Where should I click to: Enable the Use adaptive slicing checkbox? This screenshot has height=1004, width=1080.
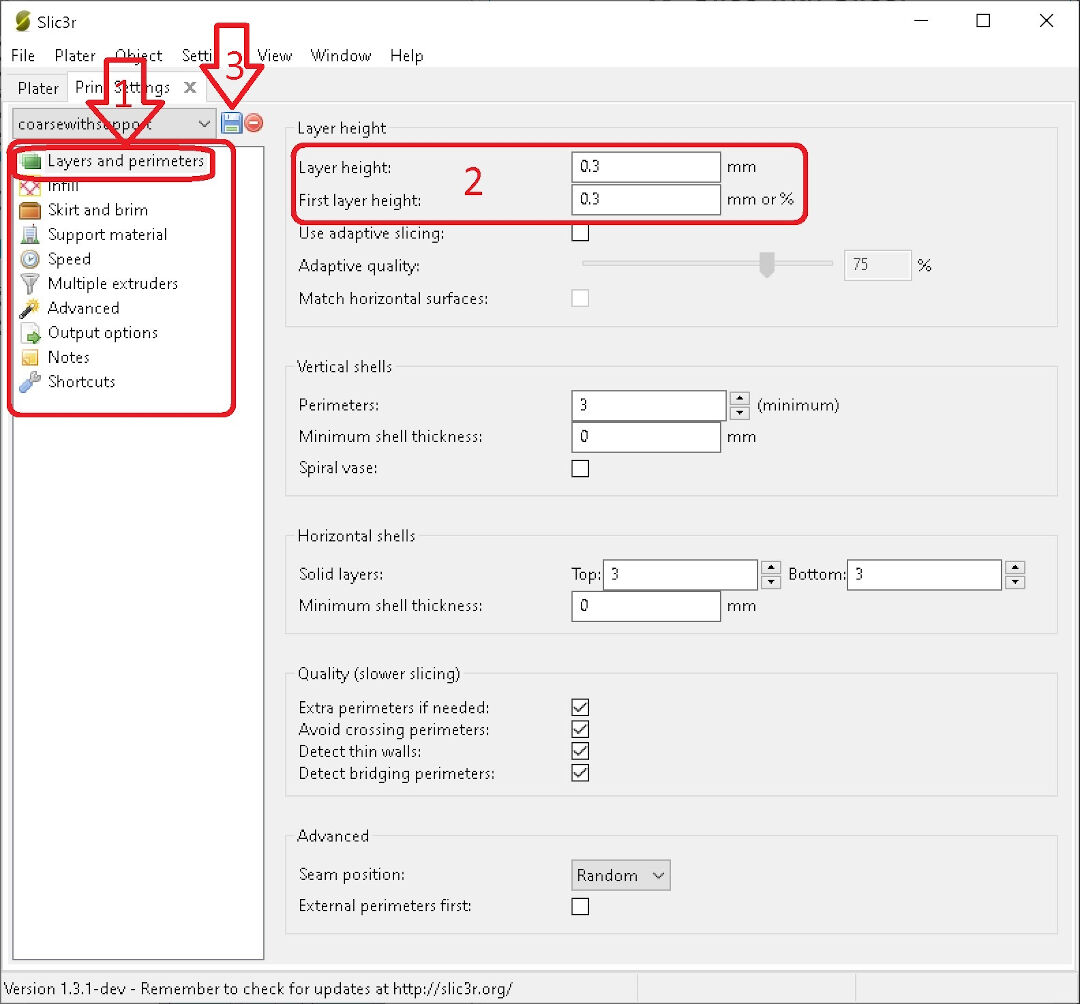click(x=580, y=233)
